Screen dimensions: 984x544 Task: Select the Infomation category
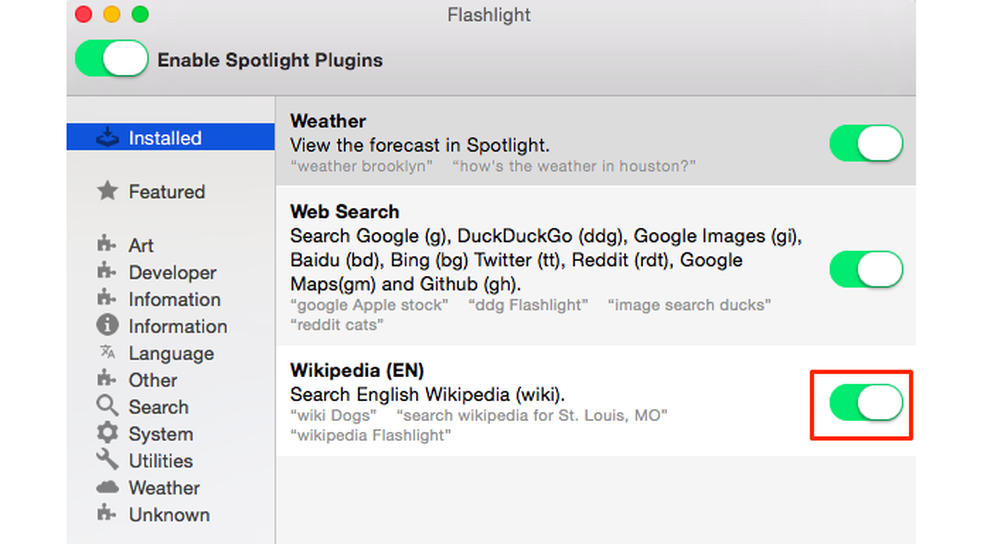pos(174,299)
